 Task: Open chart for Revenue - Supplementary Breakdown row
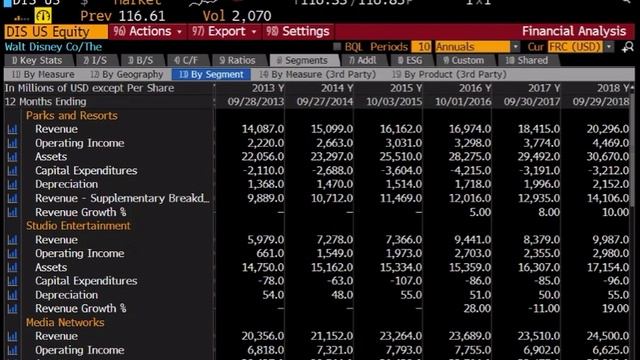[x=13, y=198]
